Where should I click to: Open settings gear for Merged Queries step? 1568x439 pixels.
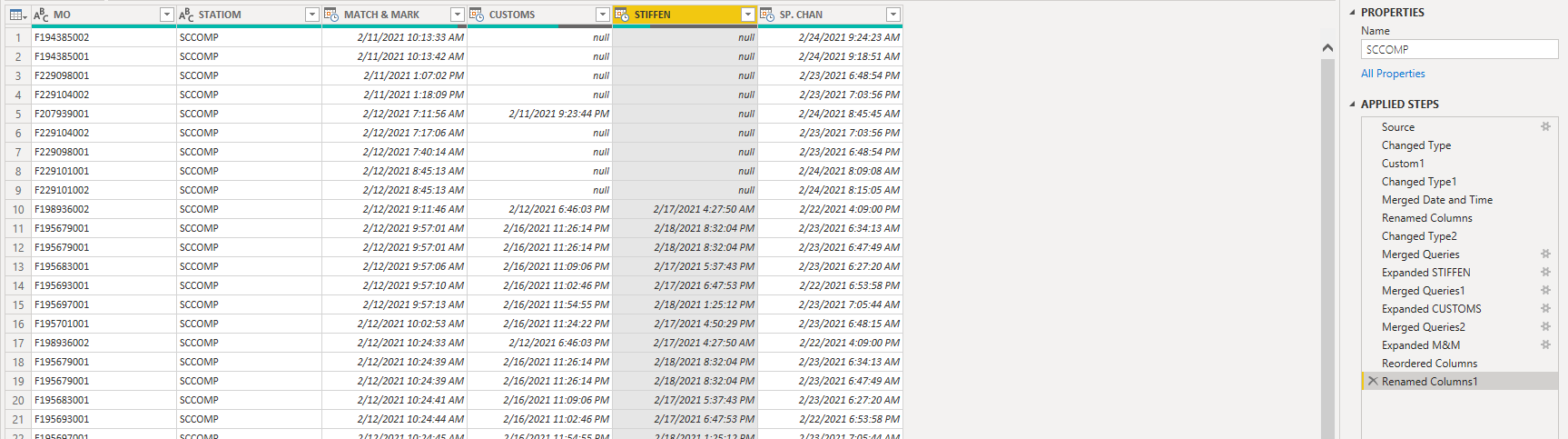tap(1545, 254)
